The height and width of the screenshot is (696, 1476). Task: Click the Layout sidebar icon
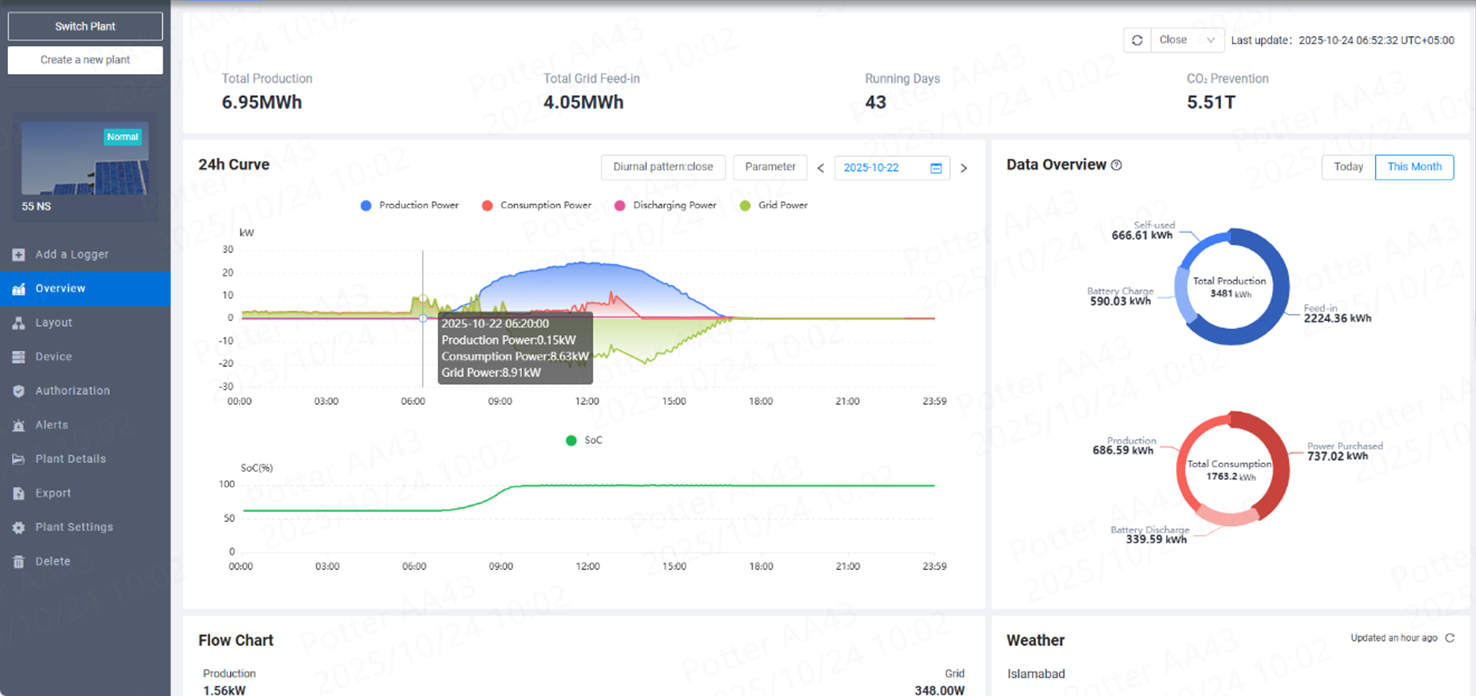tap(18, 323)
